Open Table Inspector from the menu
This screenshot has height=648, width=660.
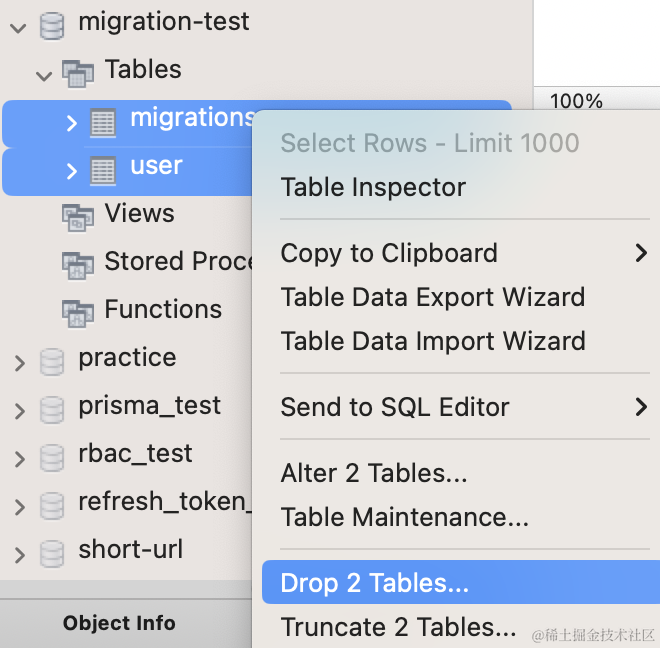coord(373,187)
